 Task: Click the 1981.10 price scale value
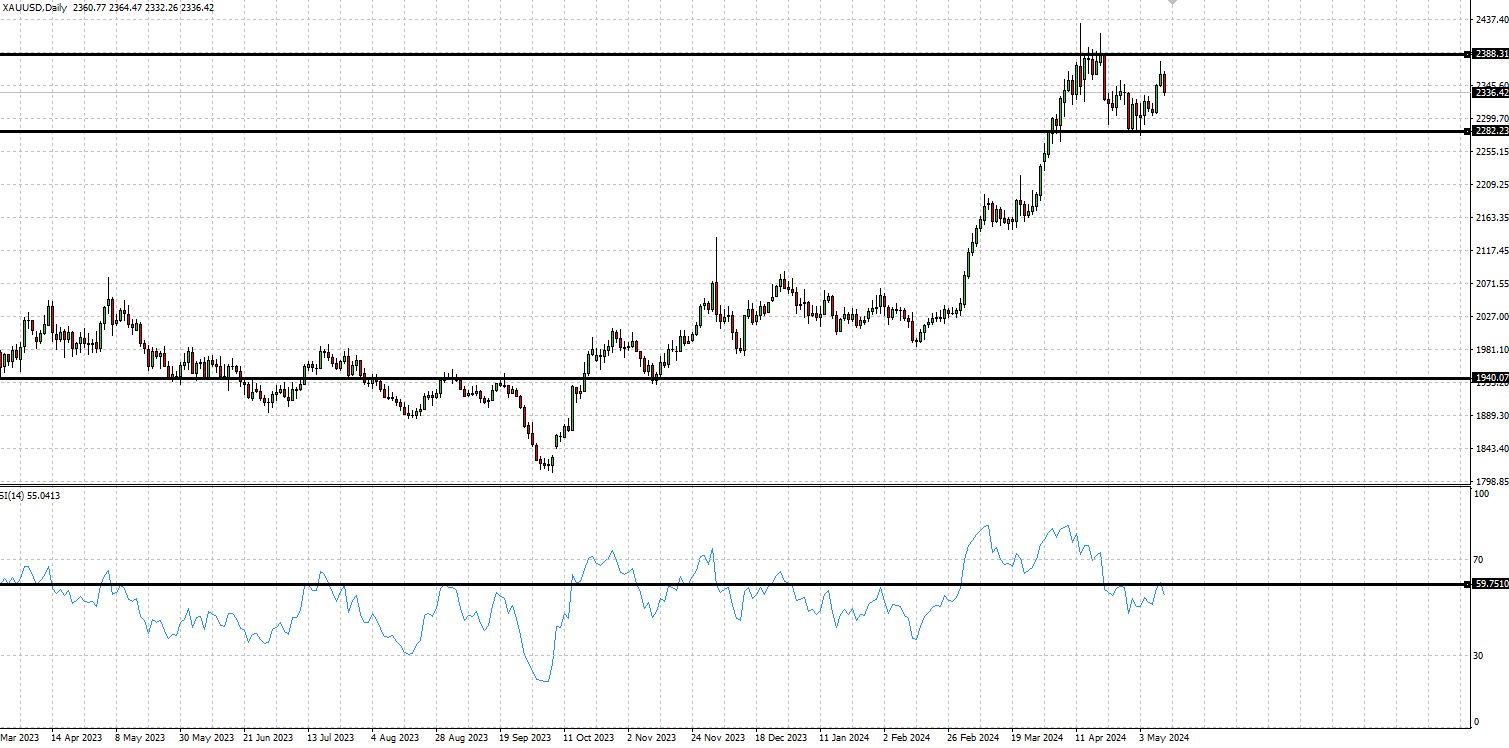(x=1490, y=350)
